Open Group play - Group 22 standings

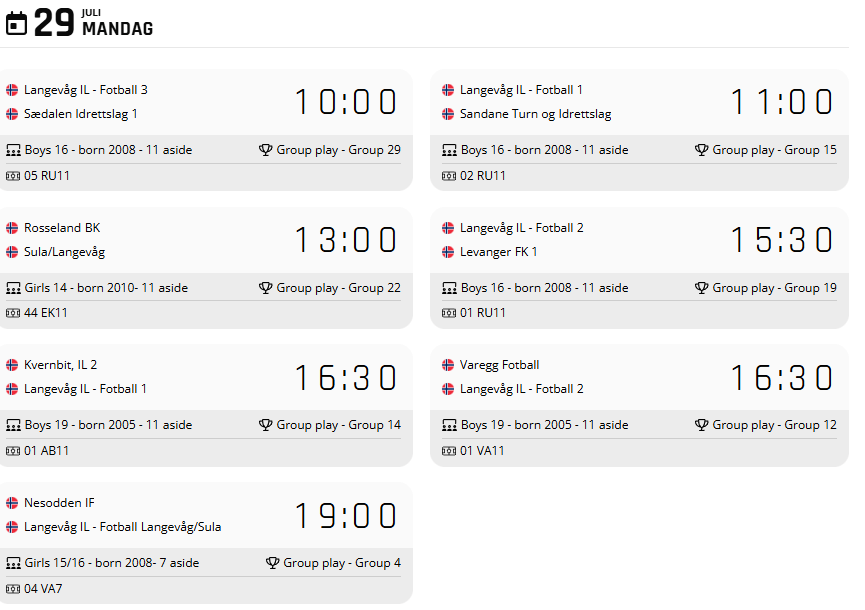338,288
